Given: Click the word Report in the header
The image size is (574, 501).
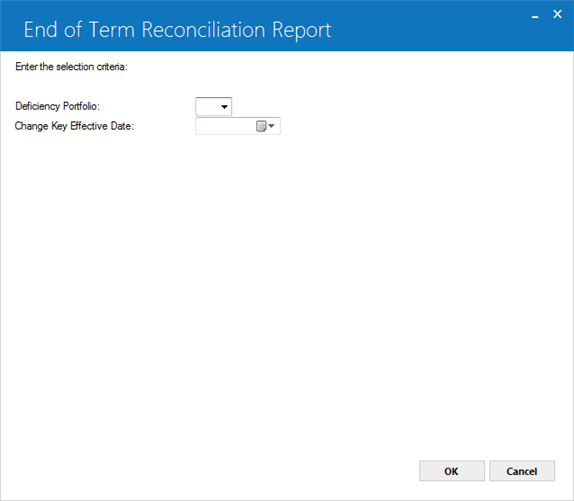Looking at the screenshot, I should (302, 31).
